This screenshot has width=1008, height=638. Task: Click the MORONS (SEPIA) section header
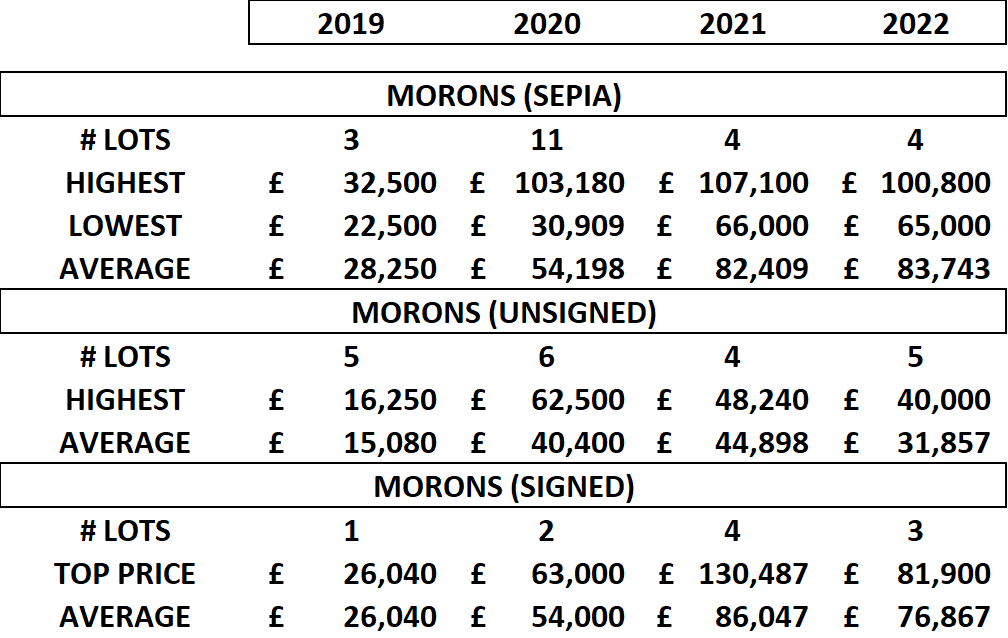tap(503, 95)
